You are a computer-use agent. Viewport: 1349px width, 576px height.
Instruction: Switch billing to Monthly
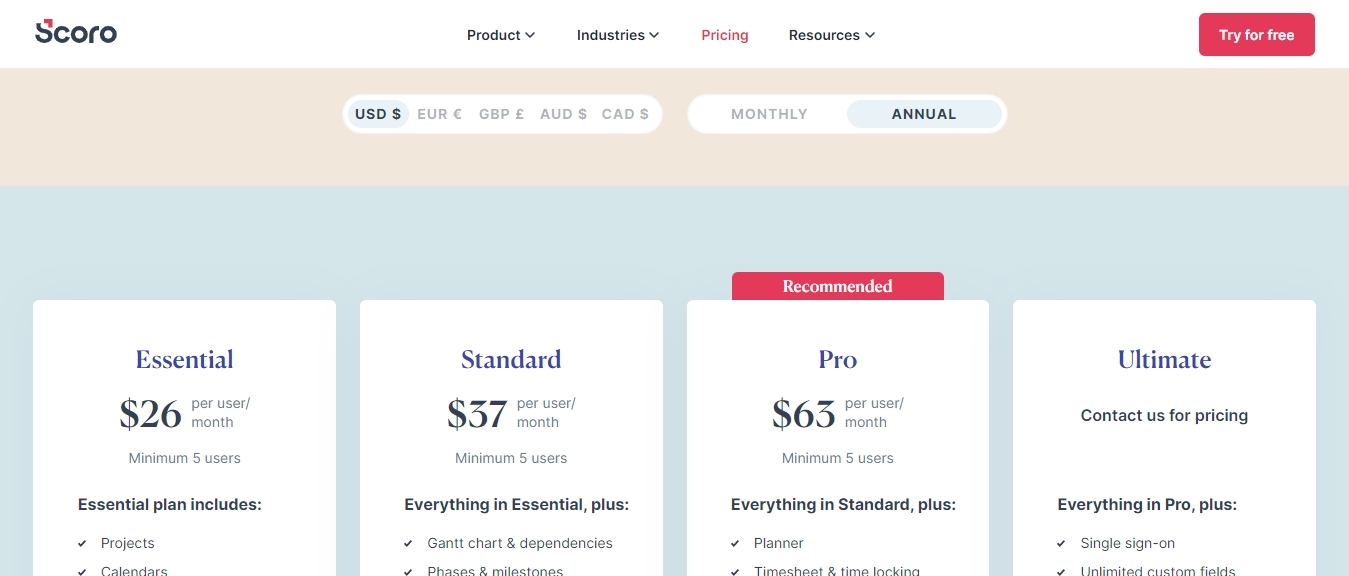769,114
